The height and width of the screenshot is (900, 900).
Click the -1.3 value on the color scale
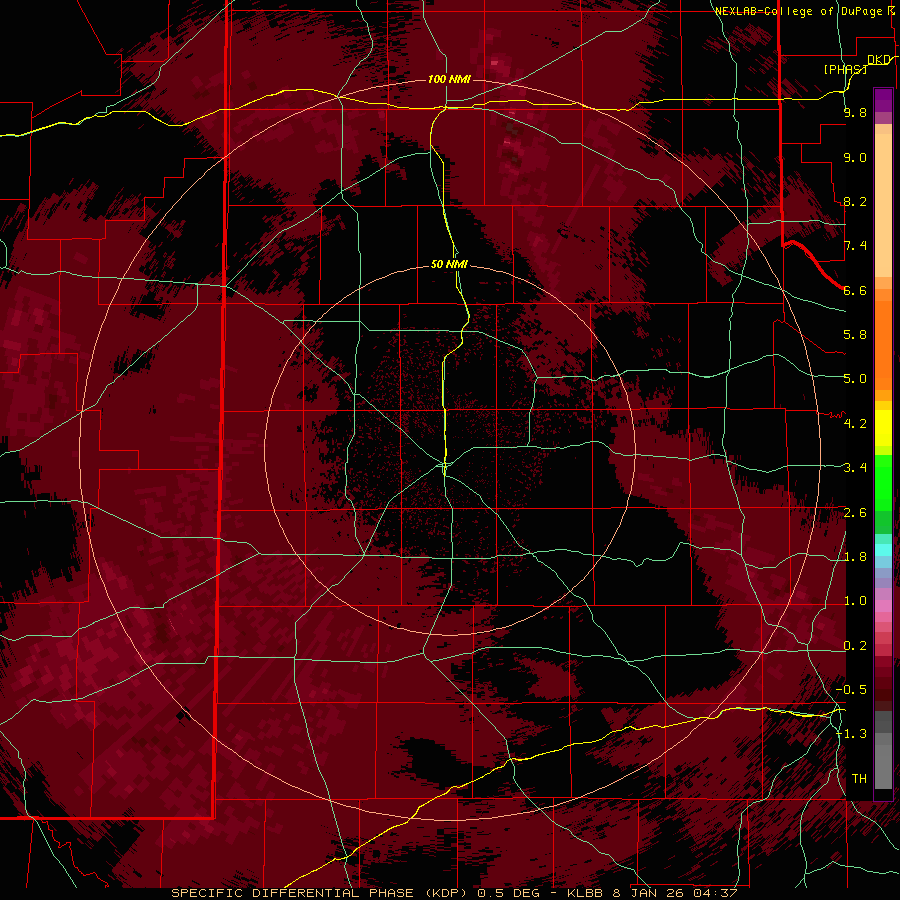pyautogui.click(x=851, y=734)
